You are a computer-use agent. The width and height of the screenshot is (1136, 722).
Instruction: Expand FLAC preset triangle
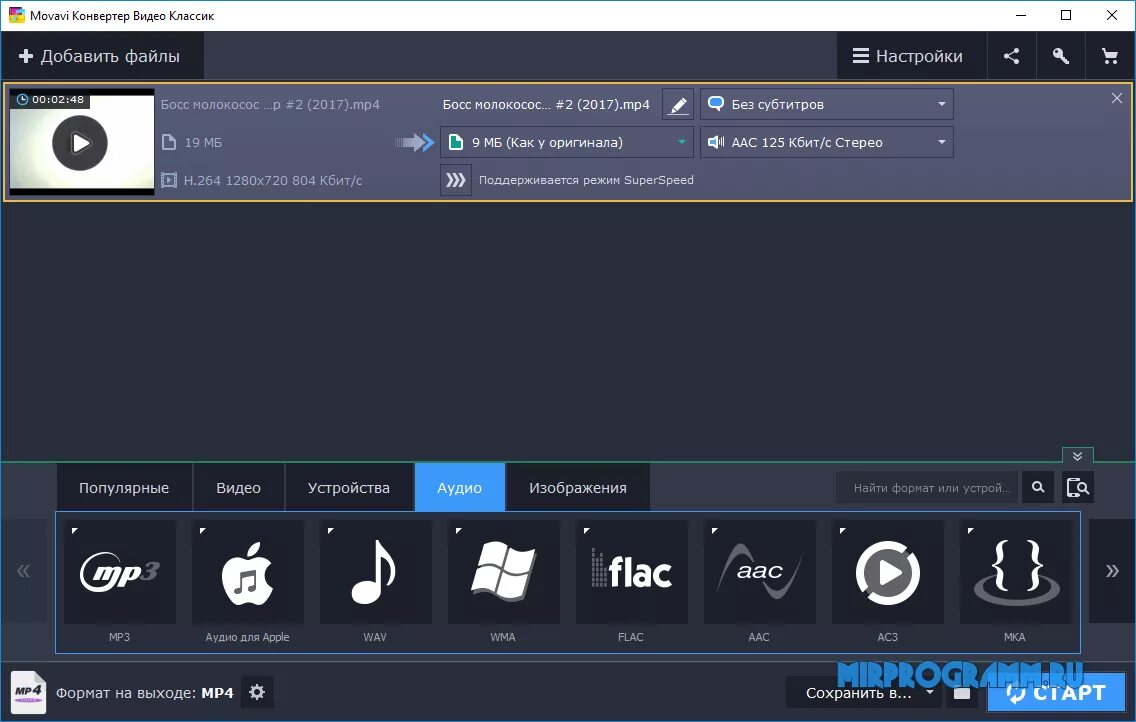tap(587, 531)
